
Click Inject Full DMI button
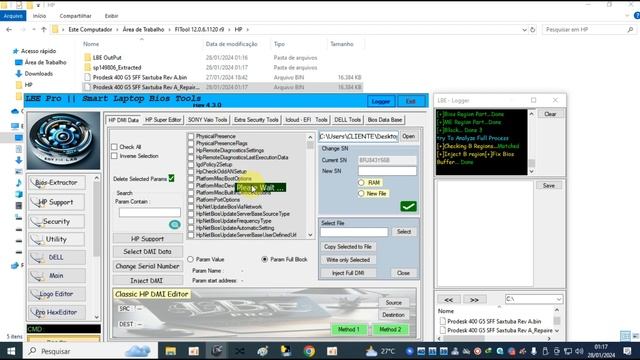[348, 273]
